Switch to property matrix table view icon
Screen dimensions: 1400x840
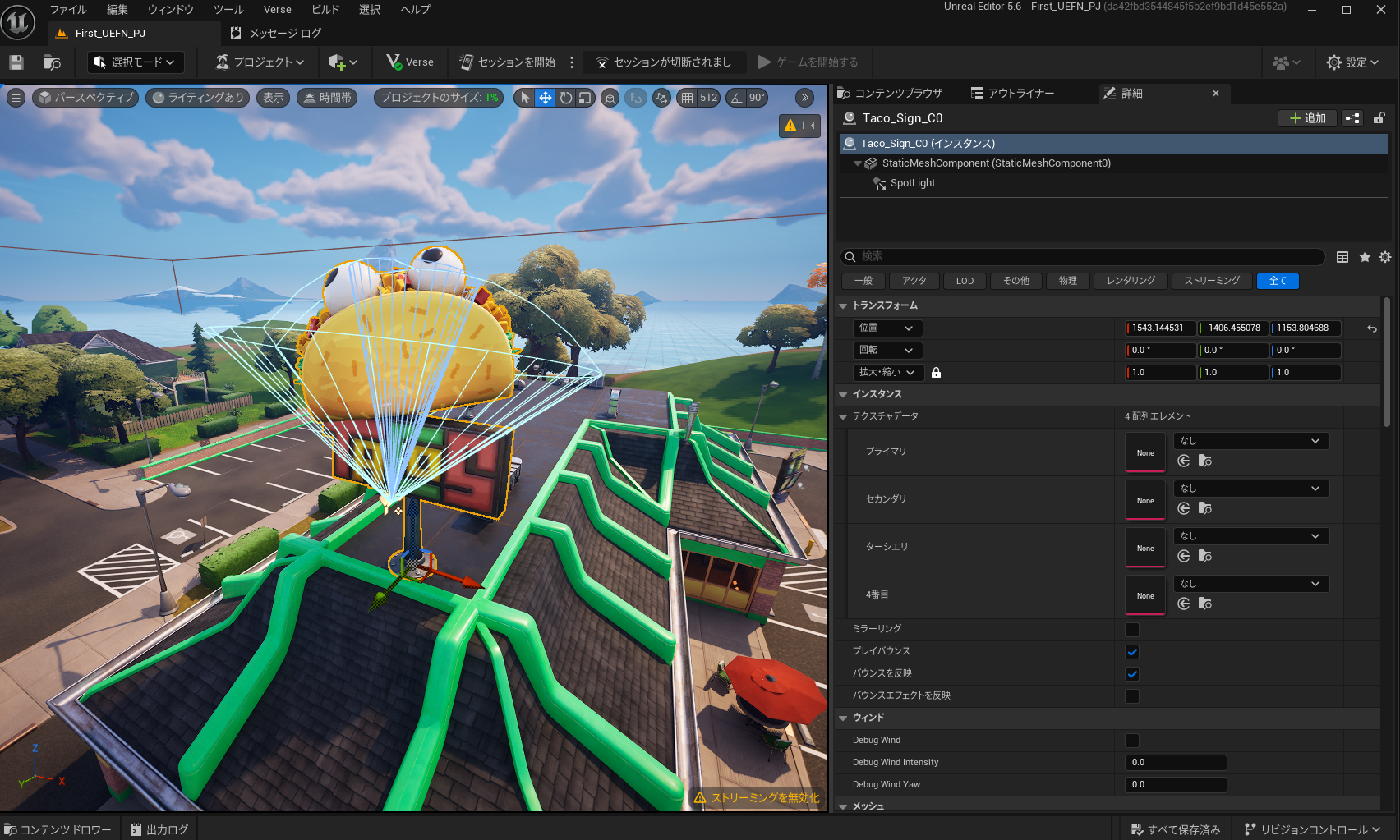coord(1342,257)
